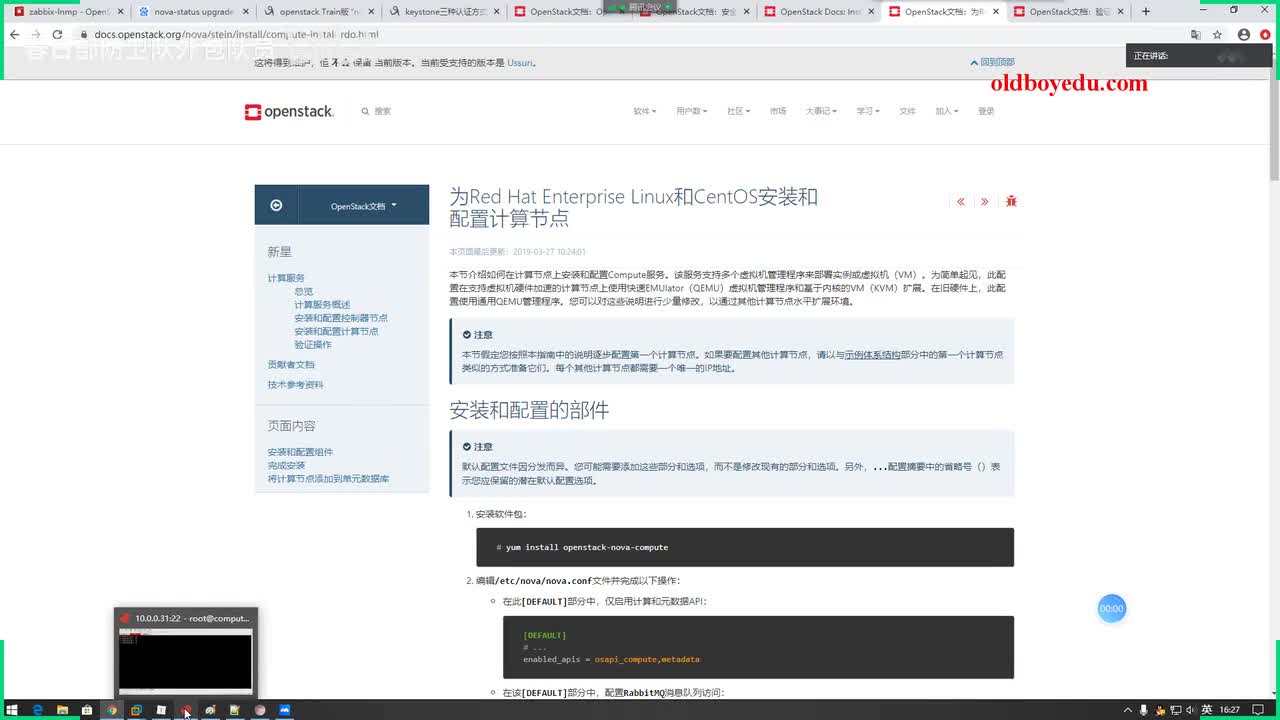Open 计算服务概述 in the sidebar
1280x720 pixels.
tap(322, 304)
